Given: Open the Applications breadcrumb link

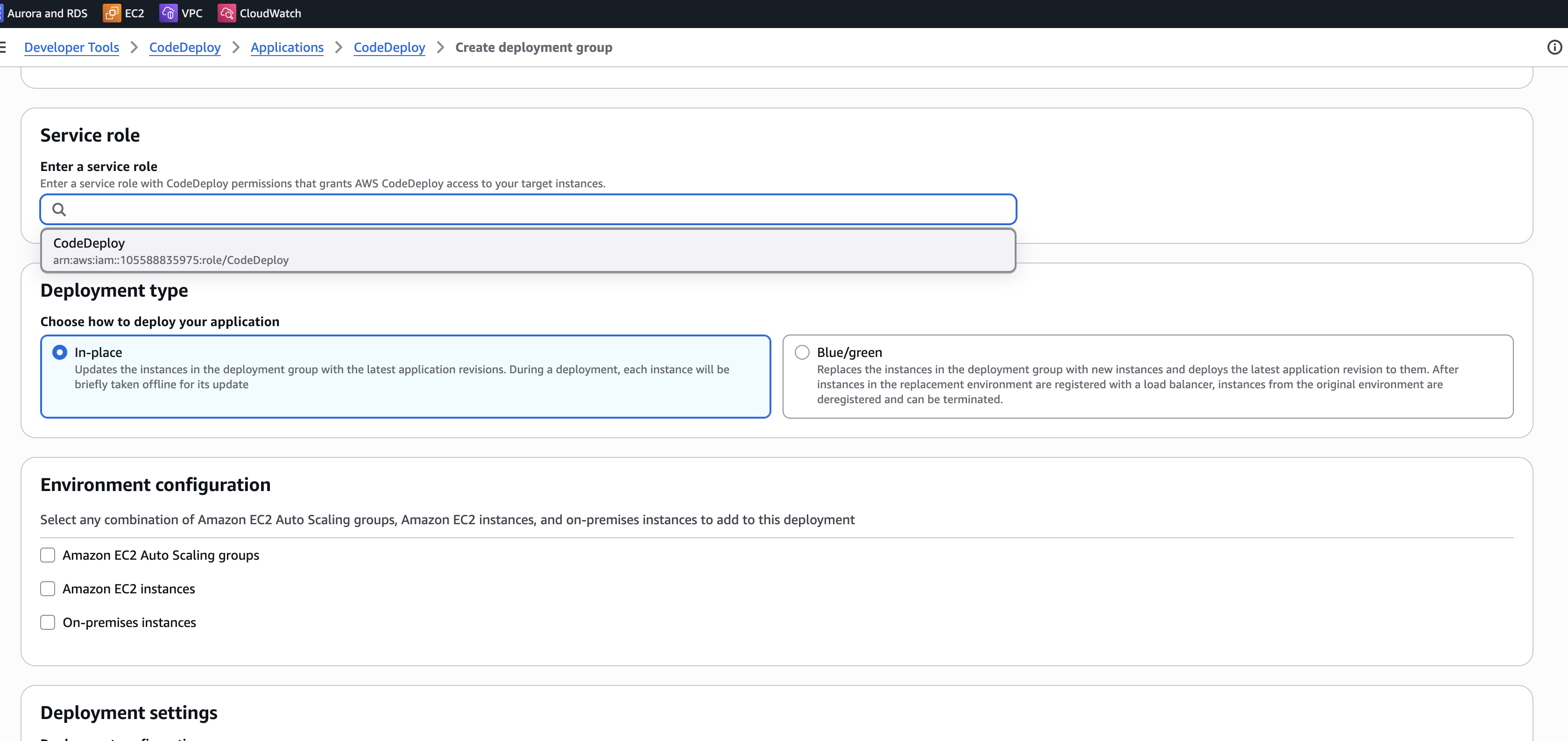Looking at the screenshot, I should click(287, 47).
